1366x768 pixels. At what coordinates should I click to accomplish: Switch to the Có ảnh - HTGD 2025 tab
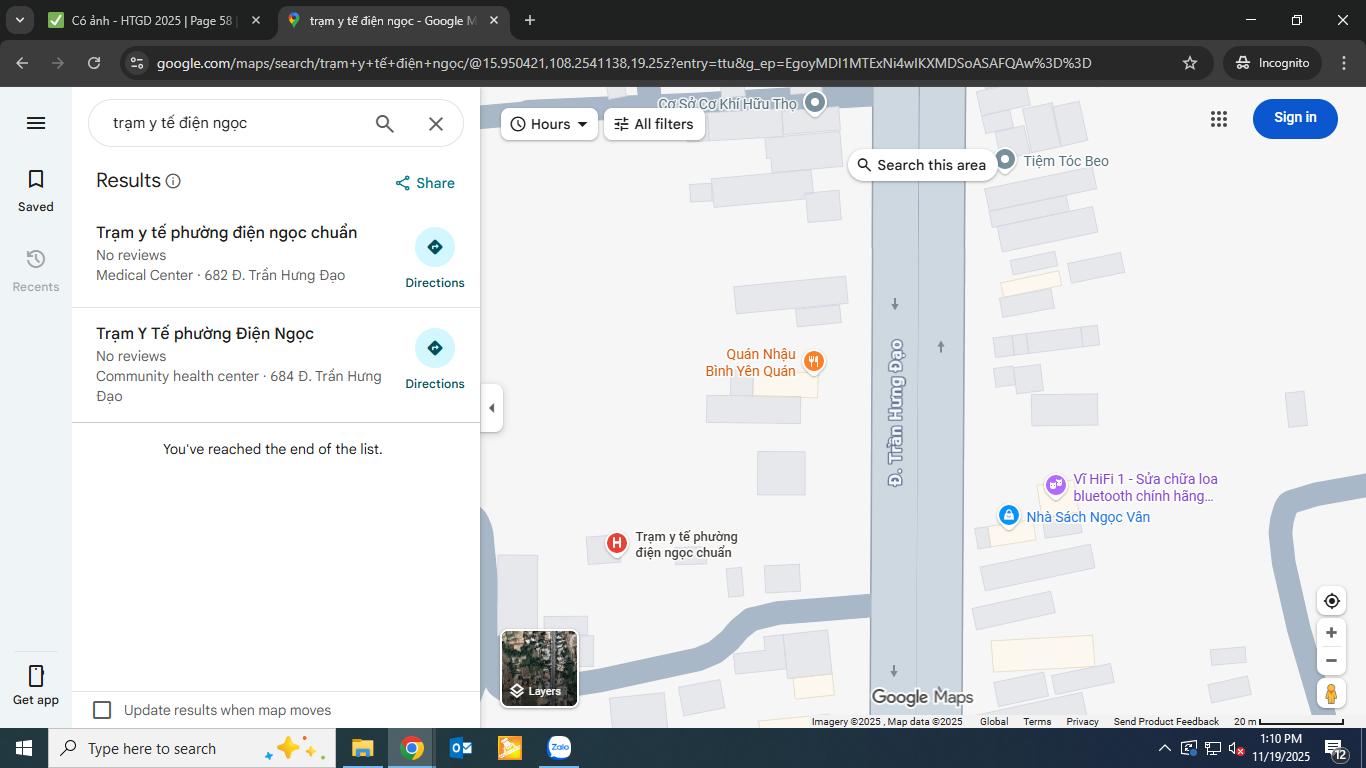[150, 20]
